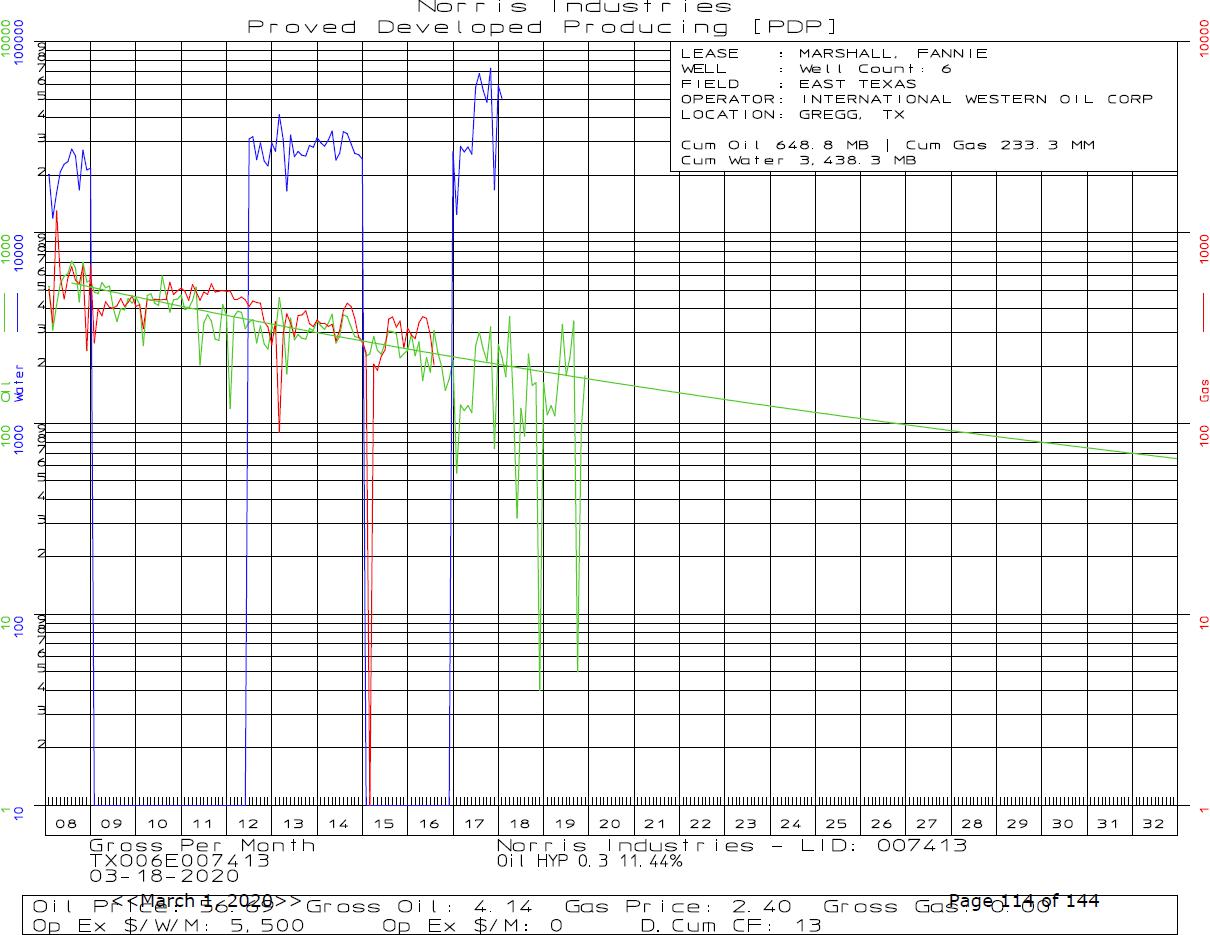Click the red Gas legend line on right axis
This screenshot has height=935, width=1210.
tap(1204, 311)
